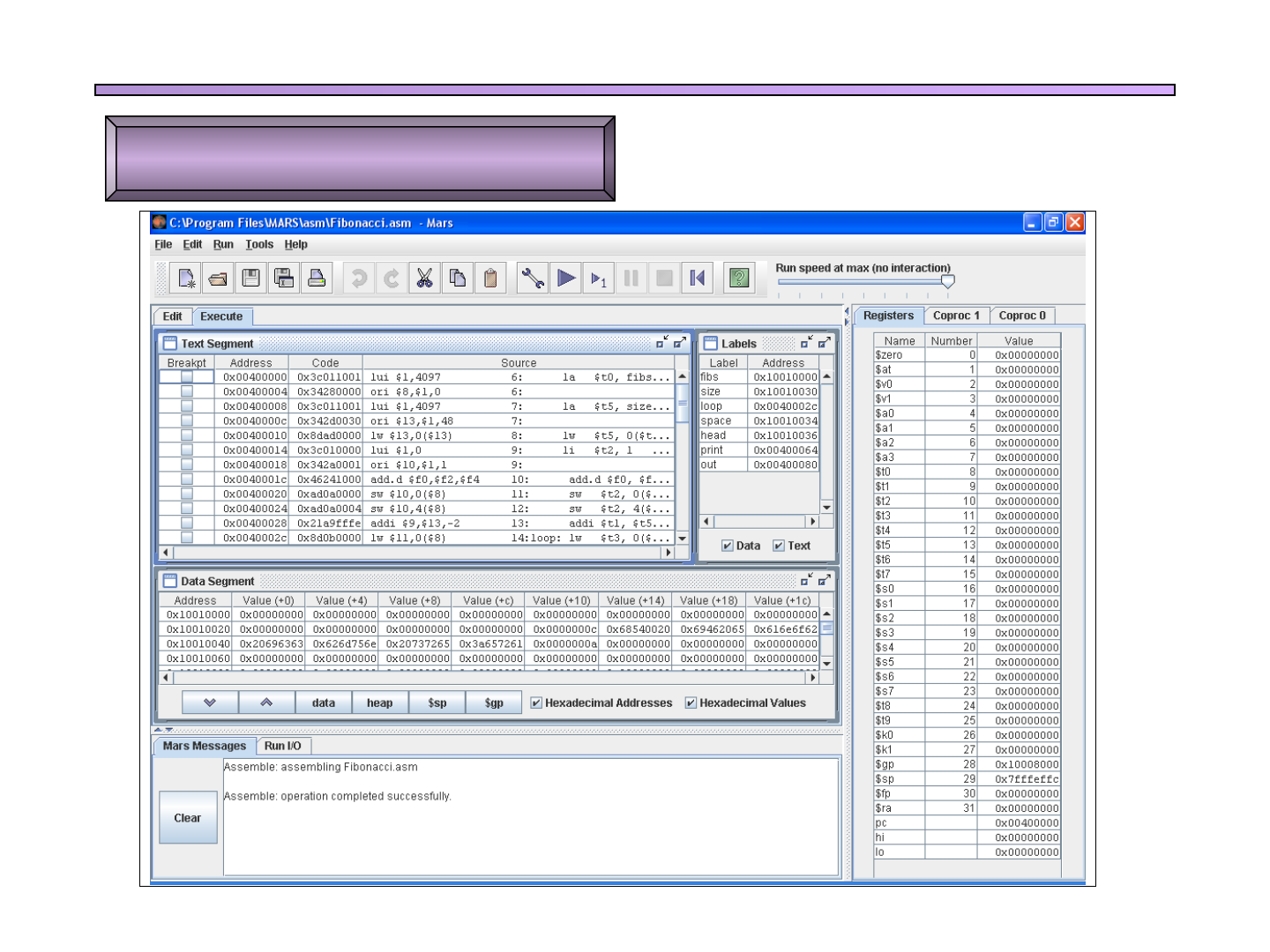Toggle breakpoint checkbox for address 0x0040001c
Image resolution: width=1270 pixels, height=952 pixels.
[187, 479]
